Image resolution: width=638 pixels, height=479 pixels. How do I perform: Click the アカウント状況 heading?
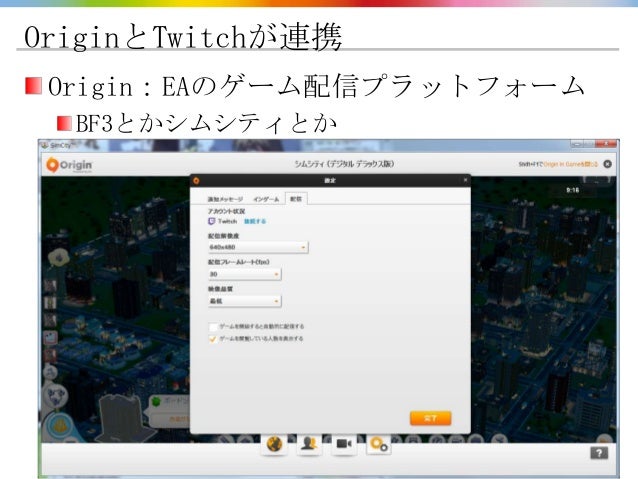coord(226,211)
